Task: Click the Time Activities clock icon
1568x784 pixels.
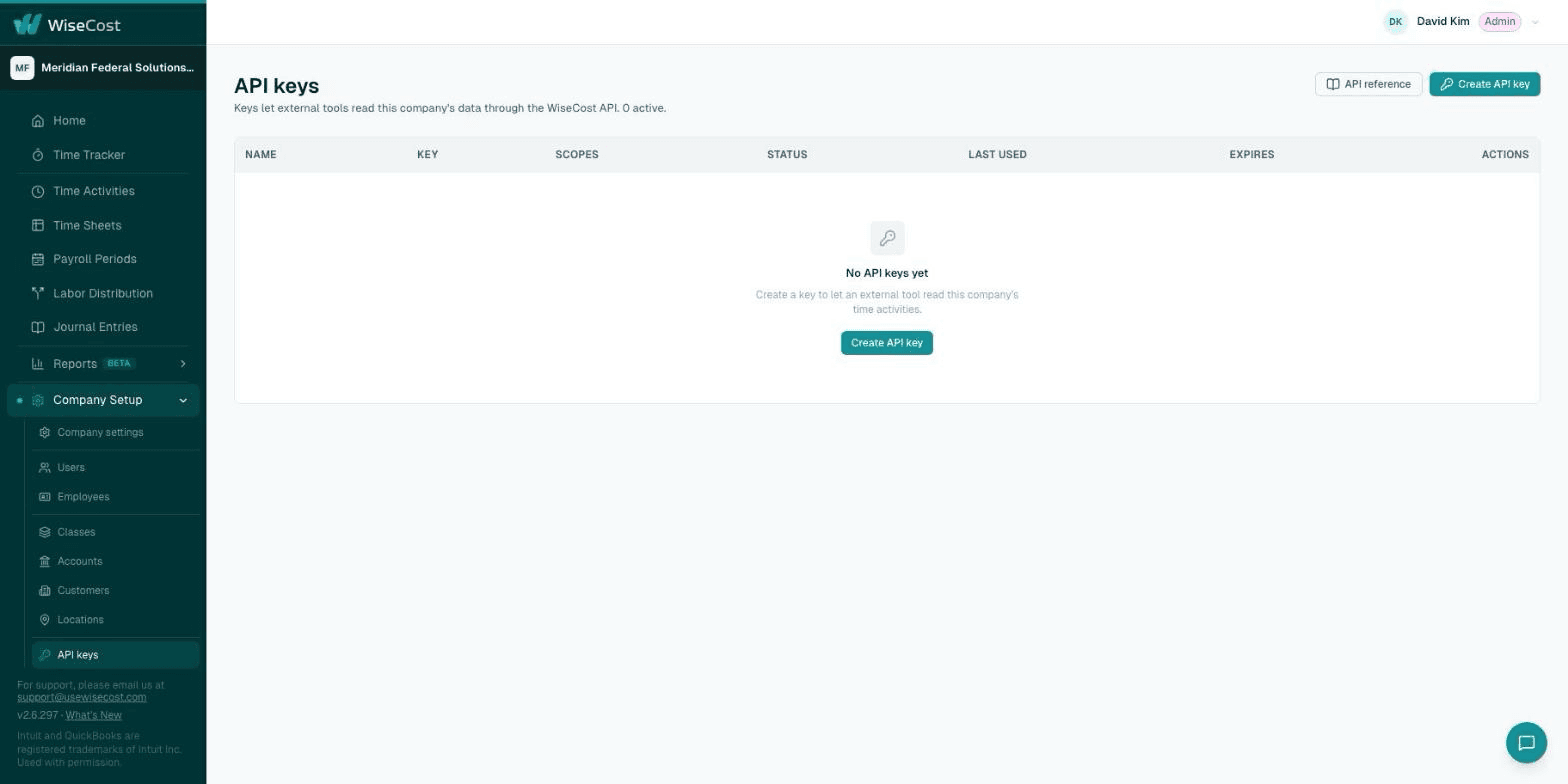Action: tap(38, 191)
